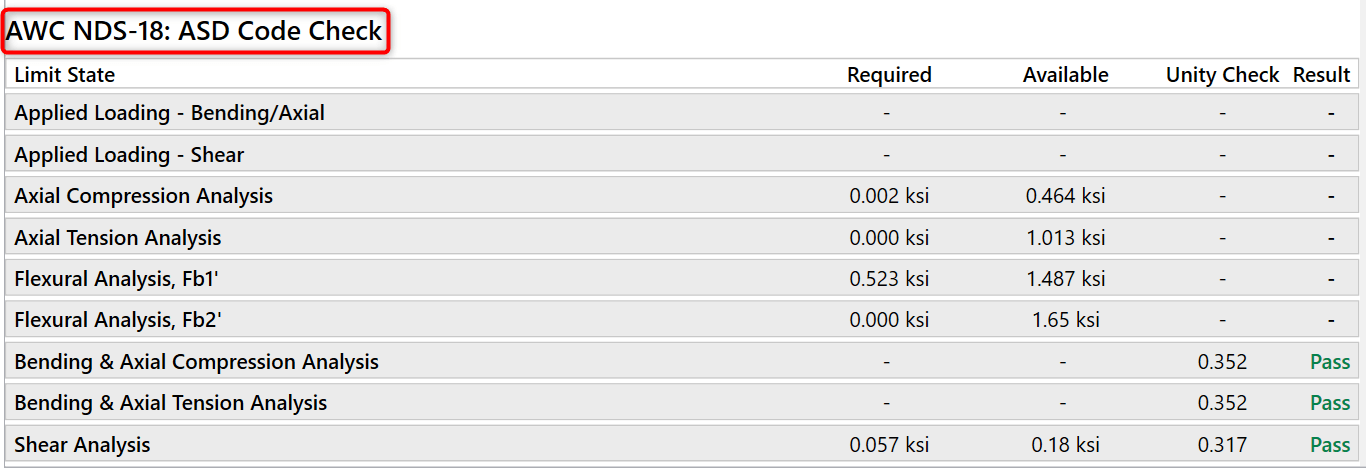Click the AWC NDS-18: ASD Code Check title
1366x470 pixels.
[195, 32]
